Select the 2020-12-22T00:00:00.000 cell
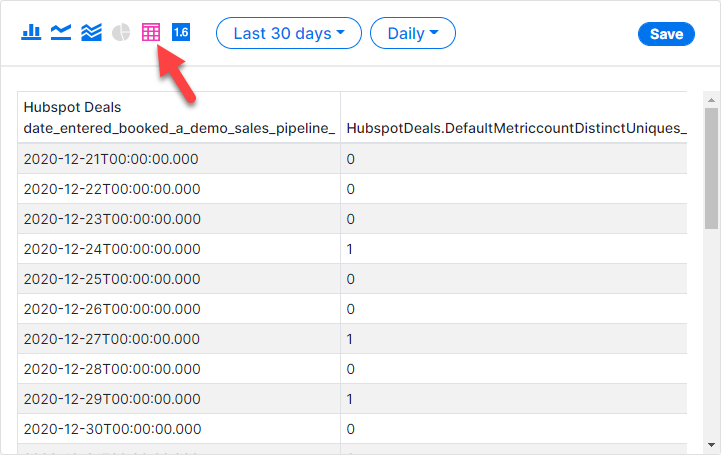 pos(179,189)
